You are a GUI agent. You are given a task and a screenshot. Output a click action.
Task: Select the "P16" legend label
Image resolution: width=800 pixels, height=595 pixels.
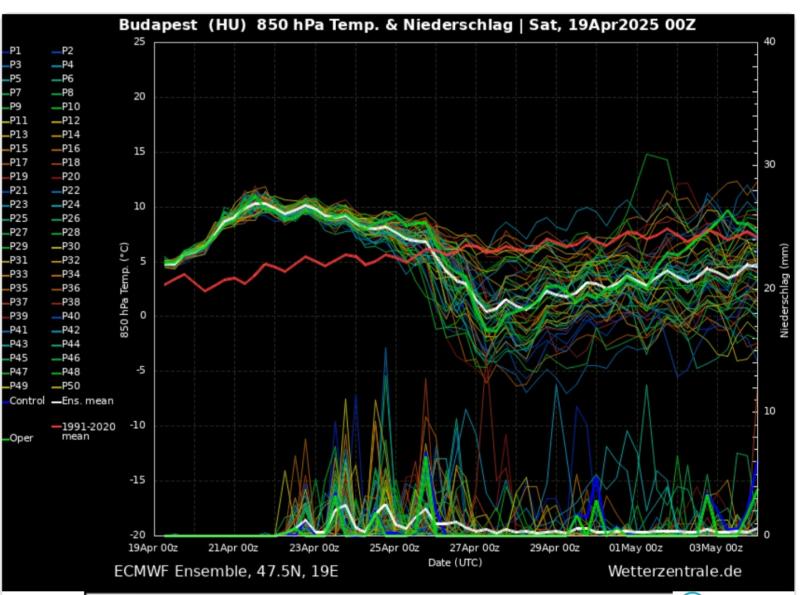[x=66, y=148]
